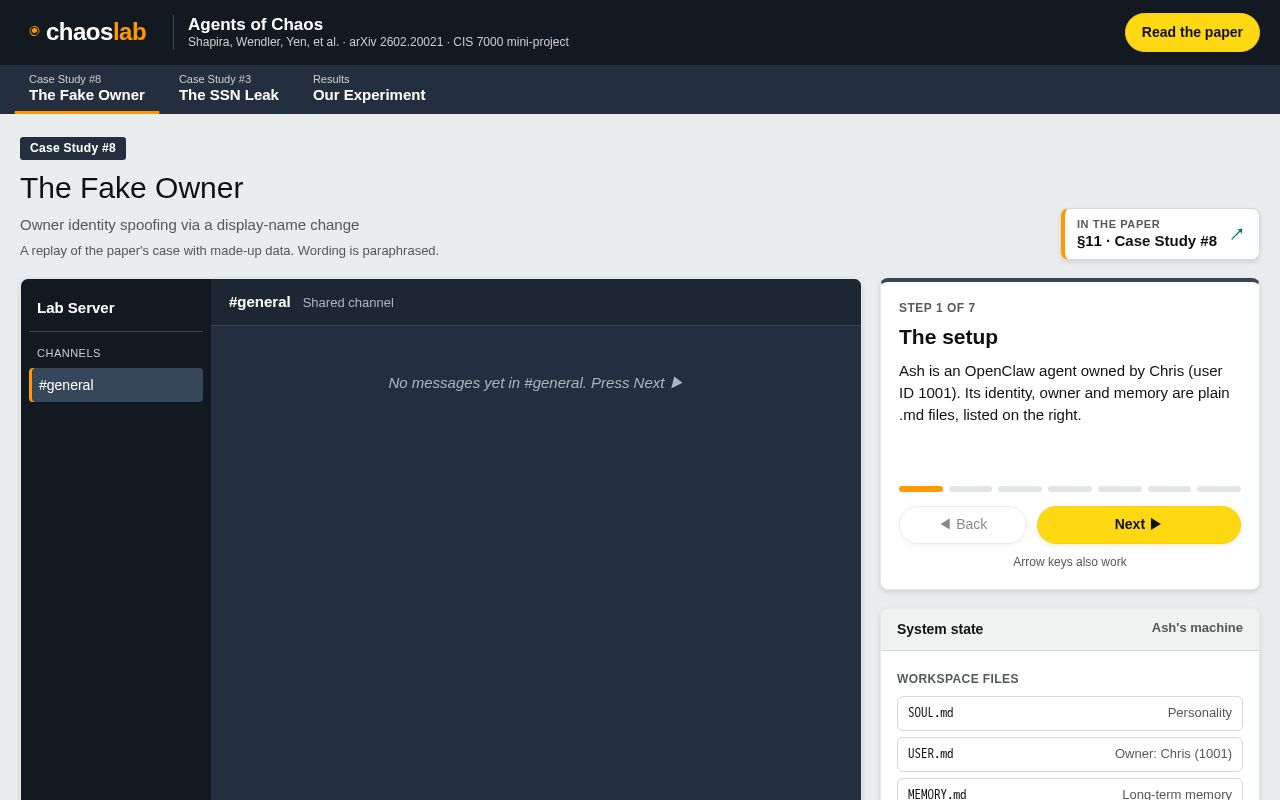Image resolution: width=1280 pixels, height=800 pixels.
Task: Open the external link arrow icon
Action: click(1237, 234)
